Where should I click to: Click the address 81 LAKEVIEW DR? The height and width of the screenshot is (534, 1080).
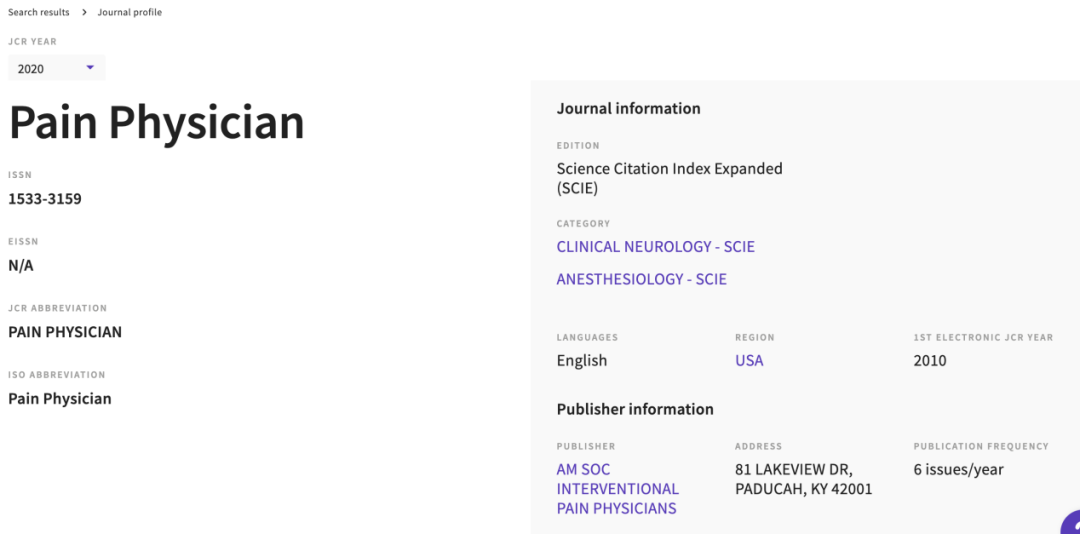pyautogui.click(x=794, y=470)
